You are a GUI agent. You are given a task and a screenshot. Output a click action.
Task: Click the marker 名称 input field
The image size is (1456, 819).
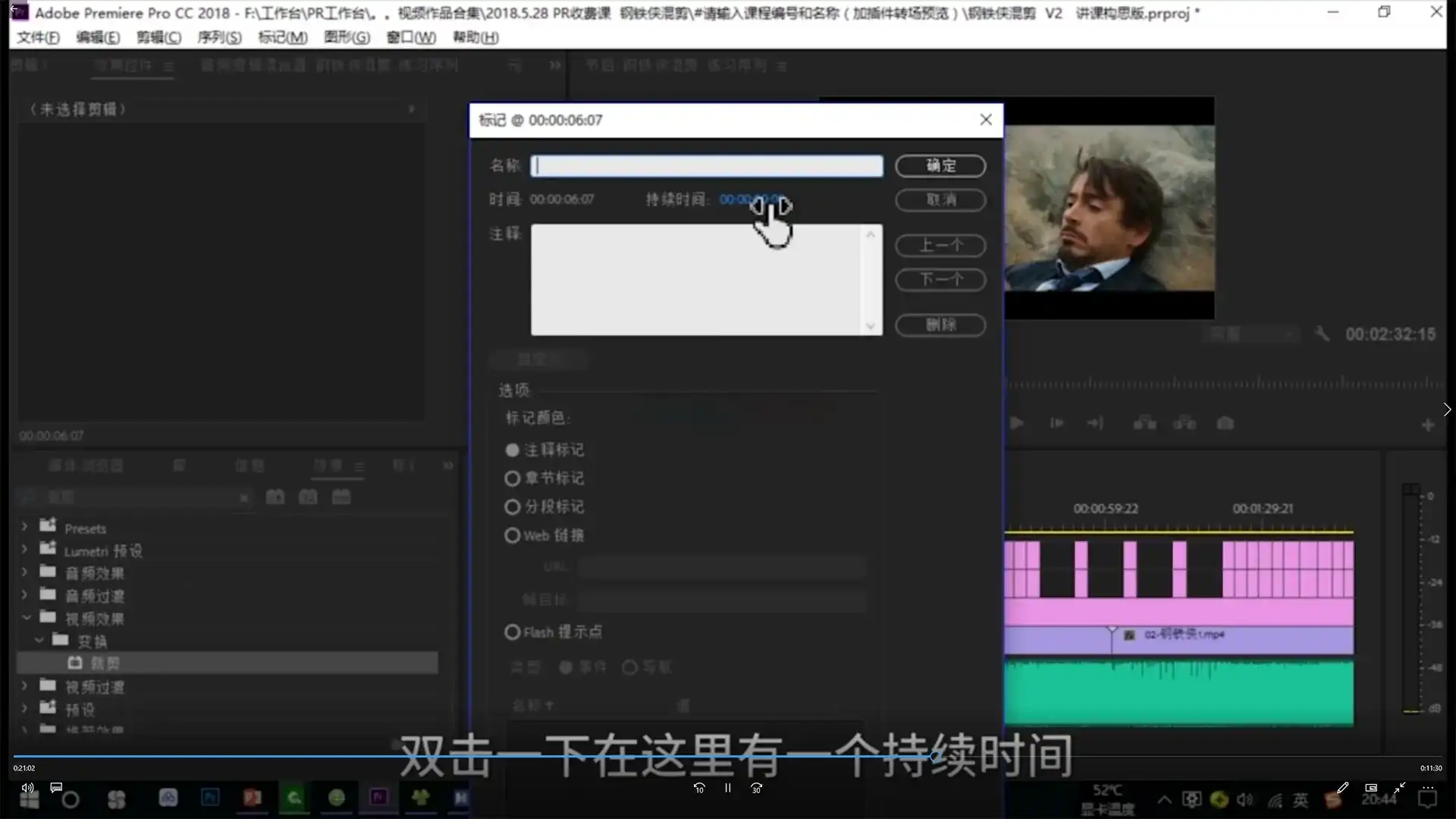point(705,166)
